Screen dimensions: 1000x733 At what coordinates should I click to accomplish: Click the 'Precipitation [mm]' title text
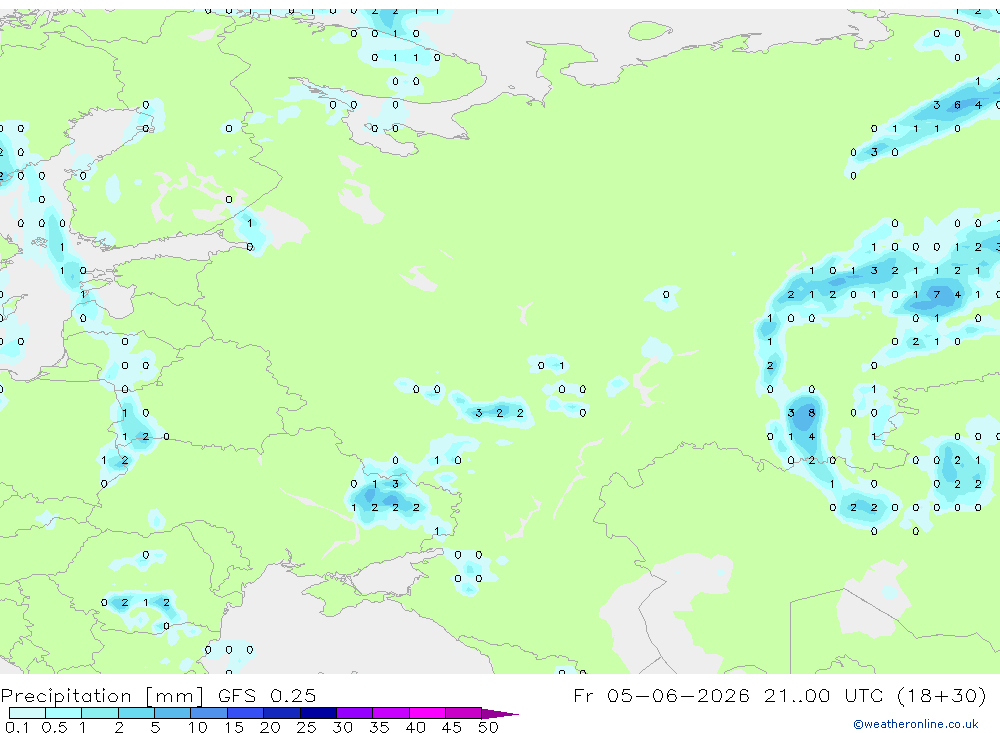[x=103, y=696]
